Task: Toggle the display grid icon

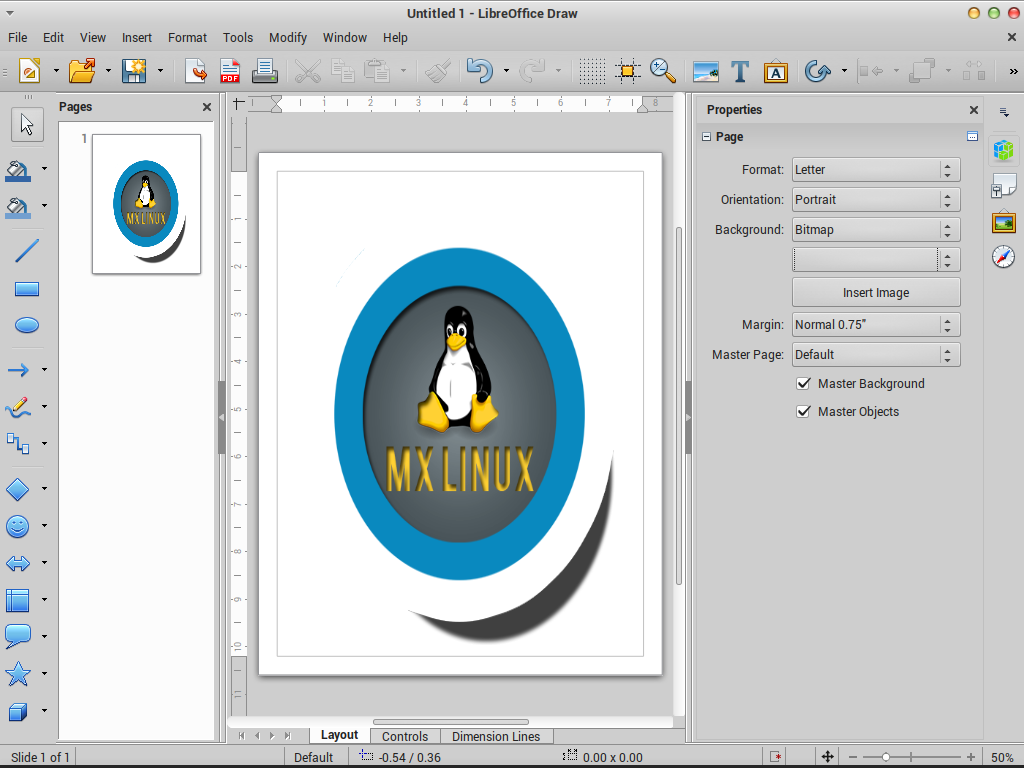Action: tap(592, 71)
